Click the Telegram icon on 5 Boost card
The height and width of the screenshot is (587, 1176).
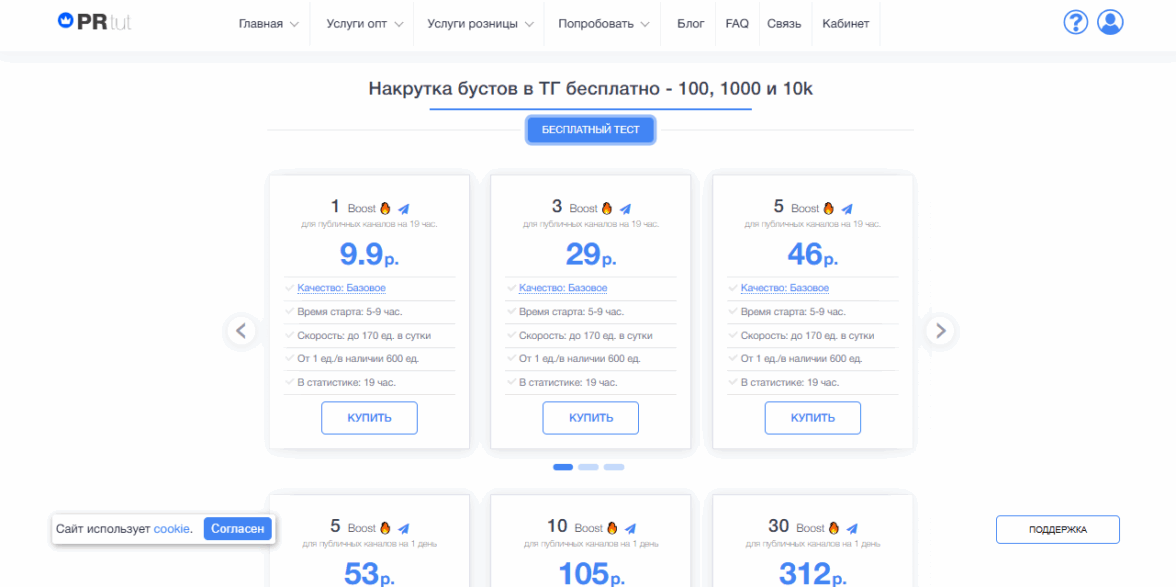click(x=847, y=209)
